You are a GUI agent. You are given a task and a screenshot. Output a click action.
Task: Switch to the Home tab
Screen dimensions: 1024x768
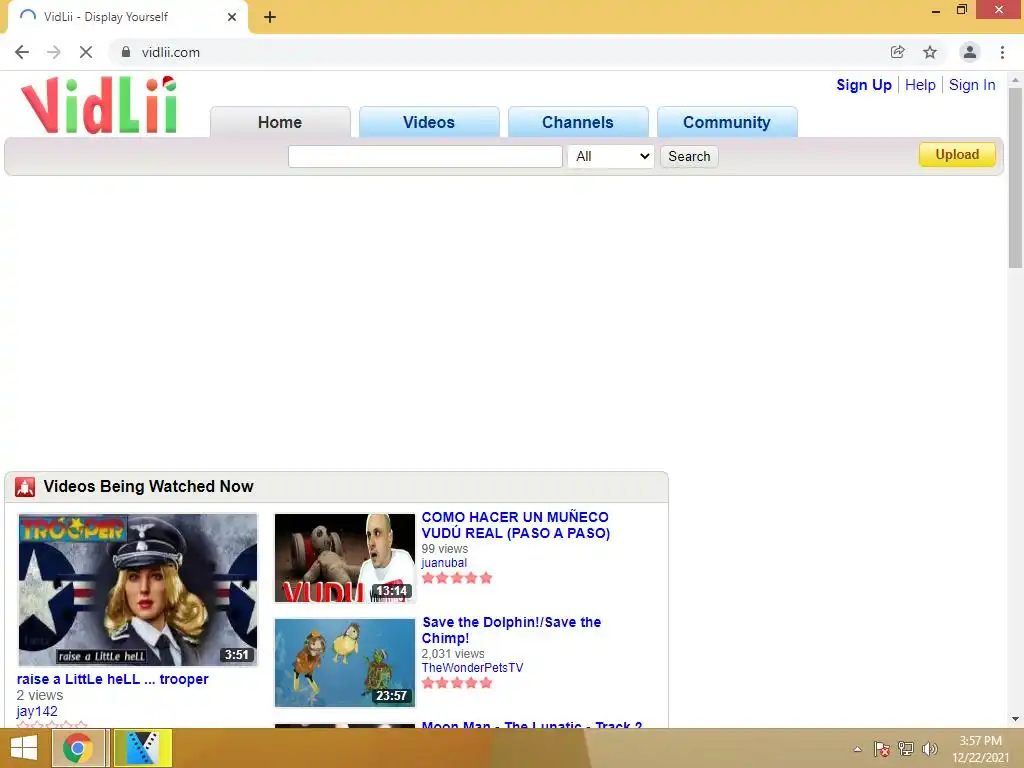[280, 122]
